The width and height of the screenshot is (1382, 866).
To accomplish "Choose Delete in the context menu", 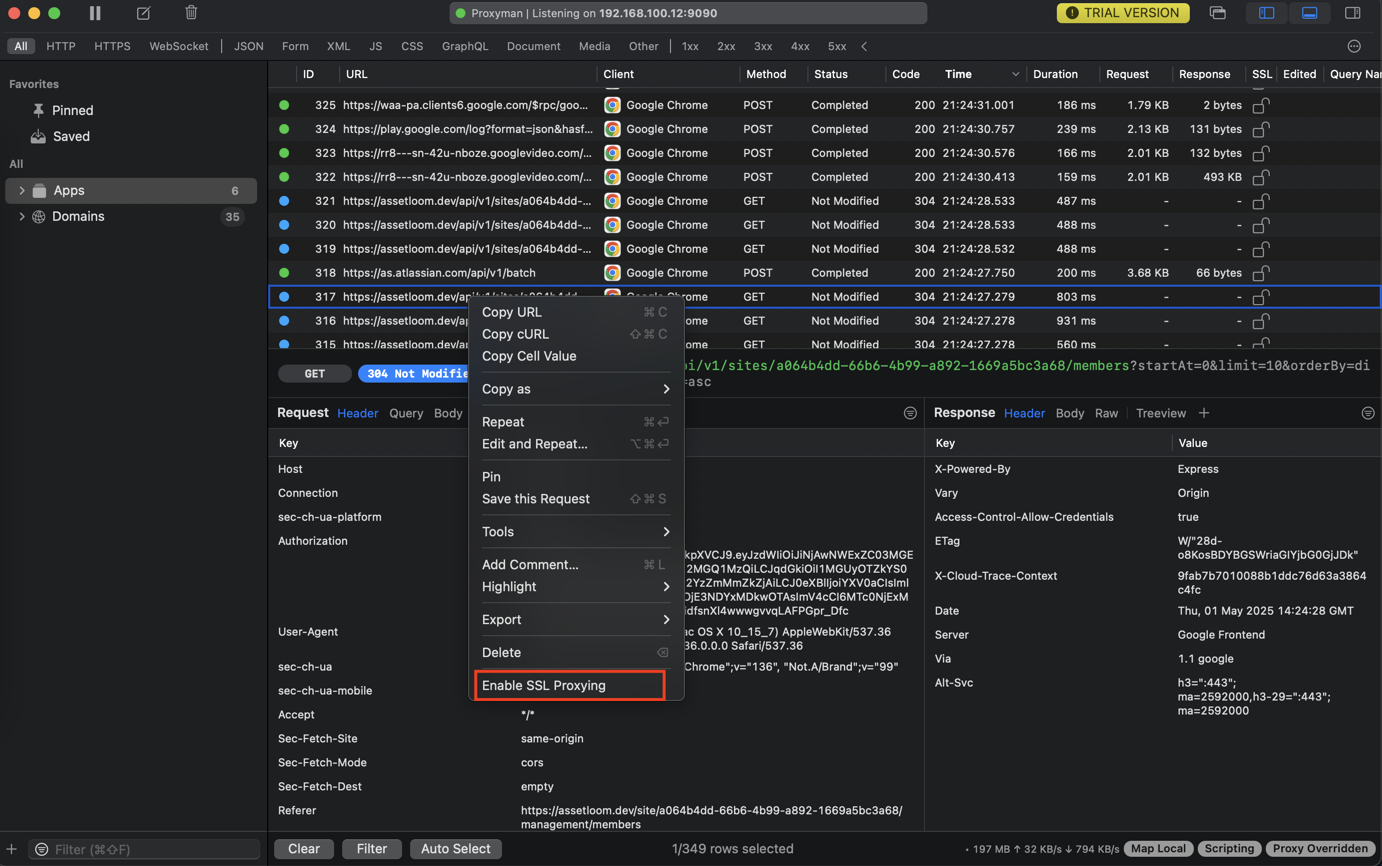I will [575, 653].
